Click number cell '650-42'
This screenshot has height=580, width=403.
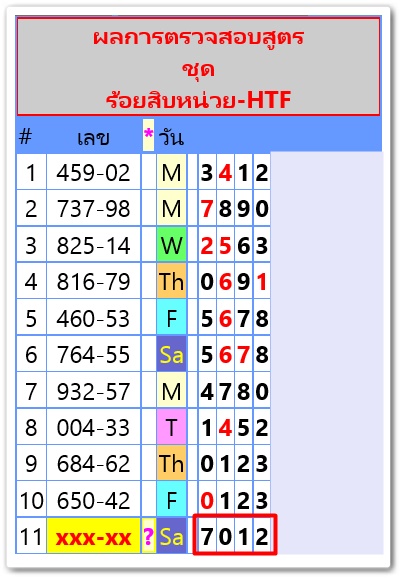click(x=93, y=500)
